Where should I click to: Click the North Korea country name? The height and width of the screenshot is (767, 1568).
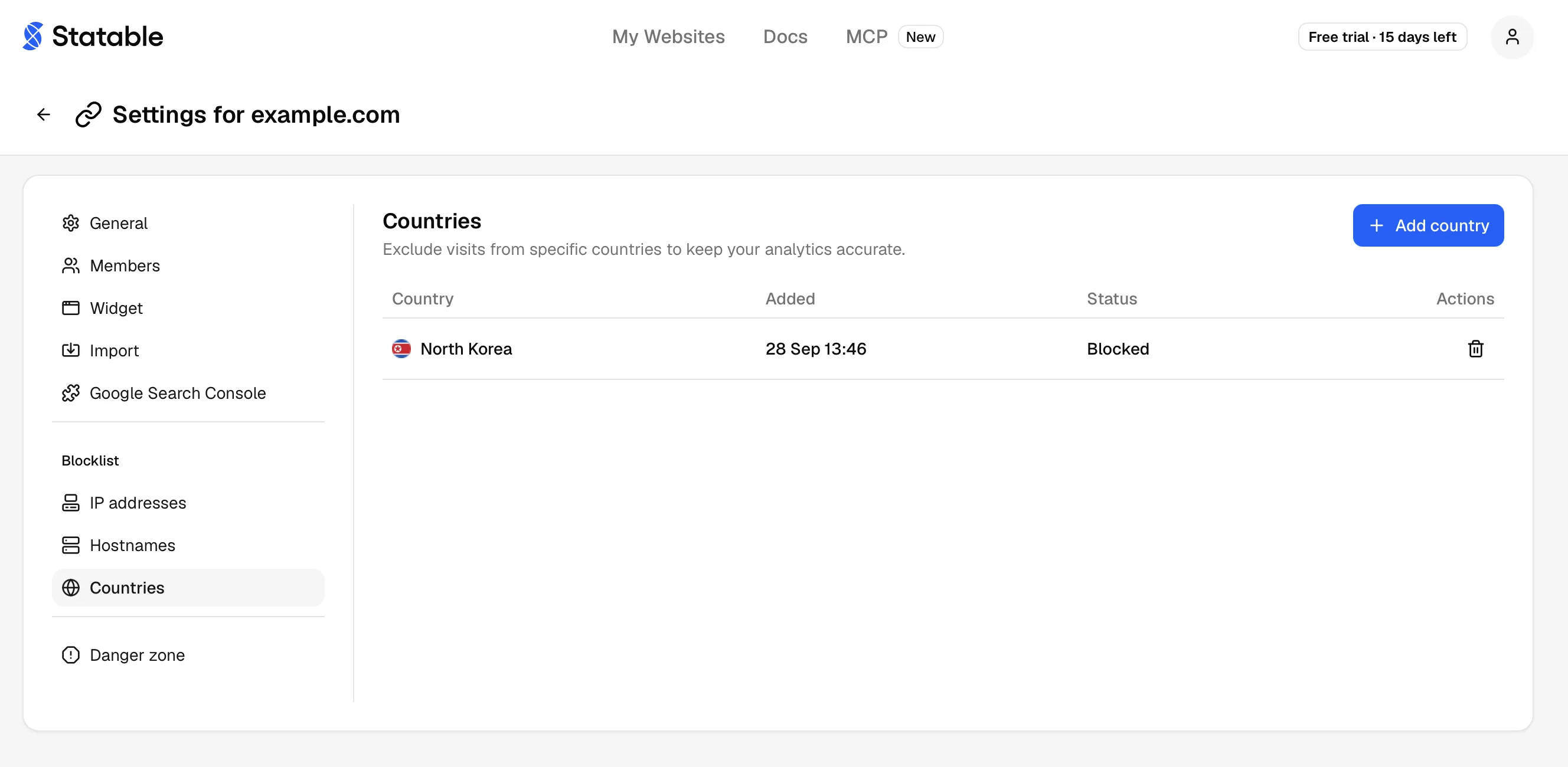pyautogui.click(x=466, y=349)
